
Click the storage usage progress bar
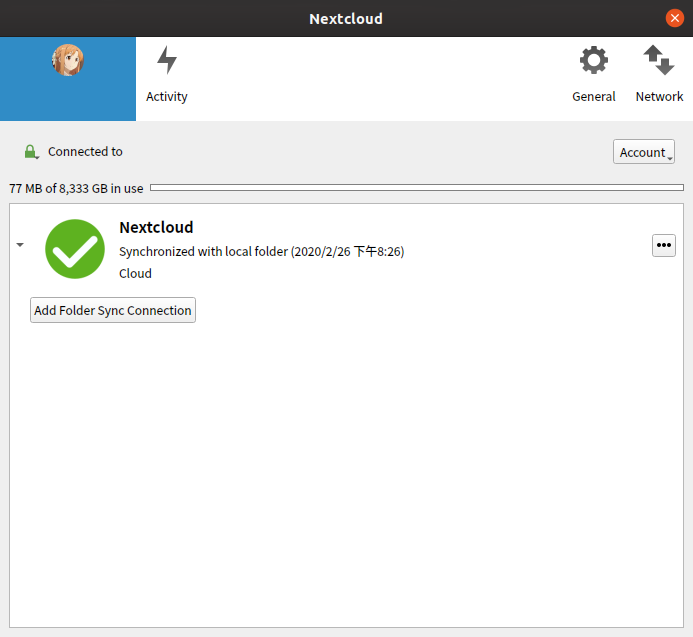[x=417, y=188]
